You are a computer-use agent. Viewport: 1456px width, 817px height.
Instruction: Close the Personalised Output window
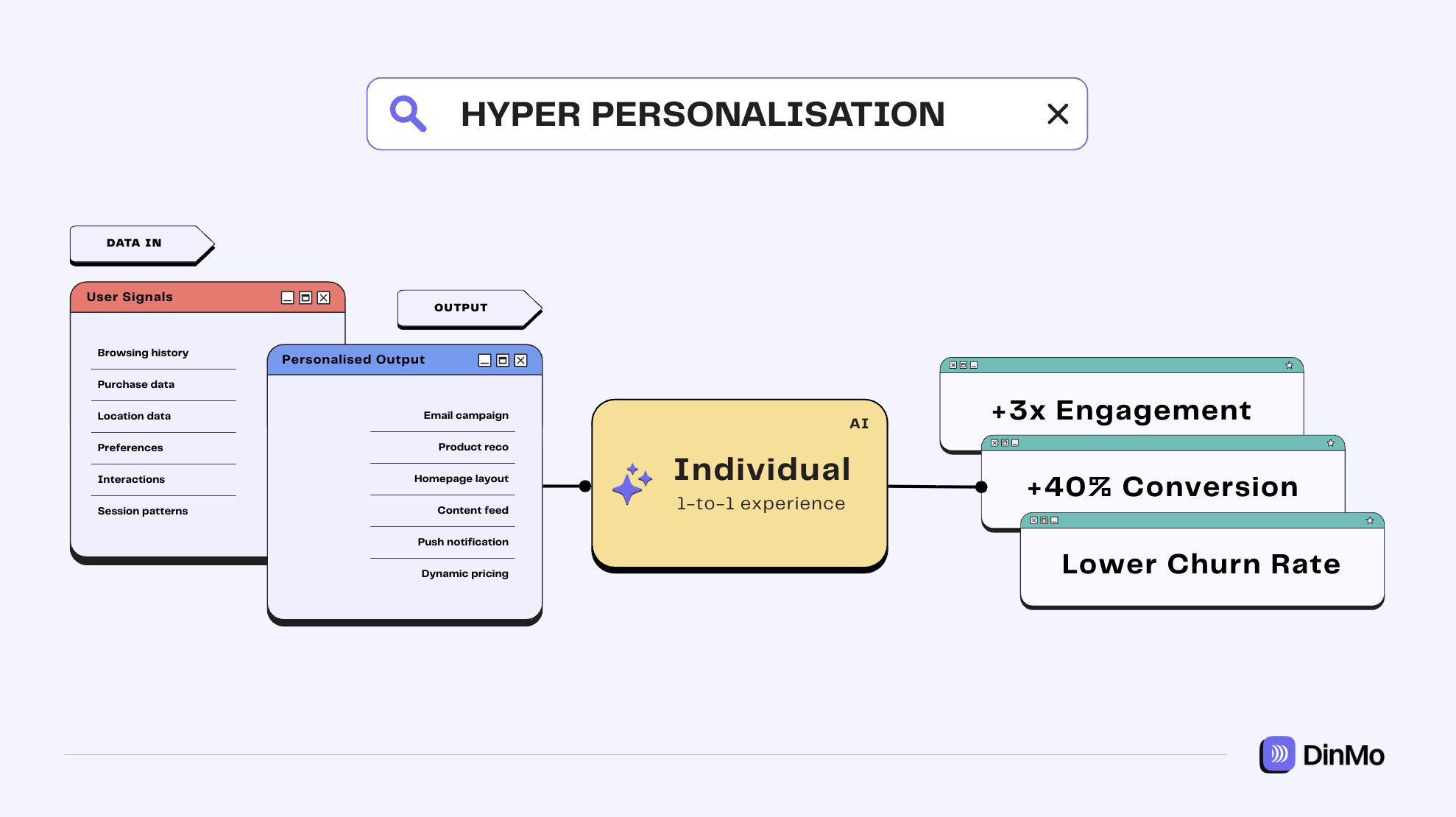[520, 360]
